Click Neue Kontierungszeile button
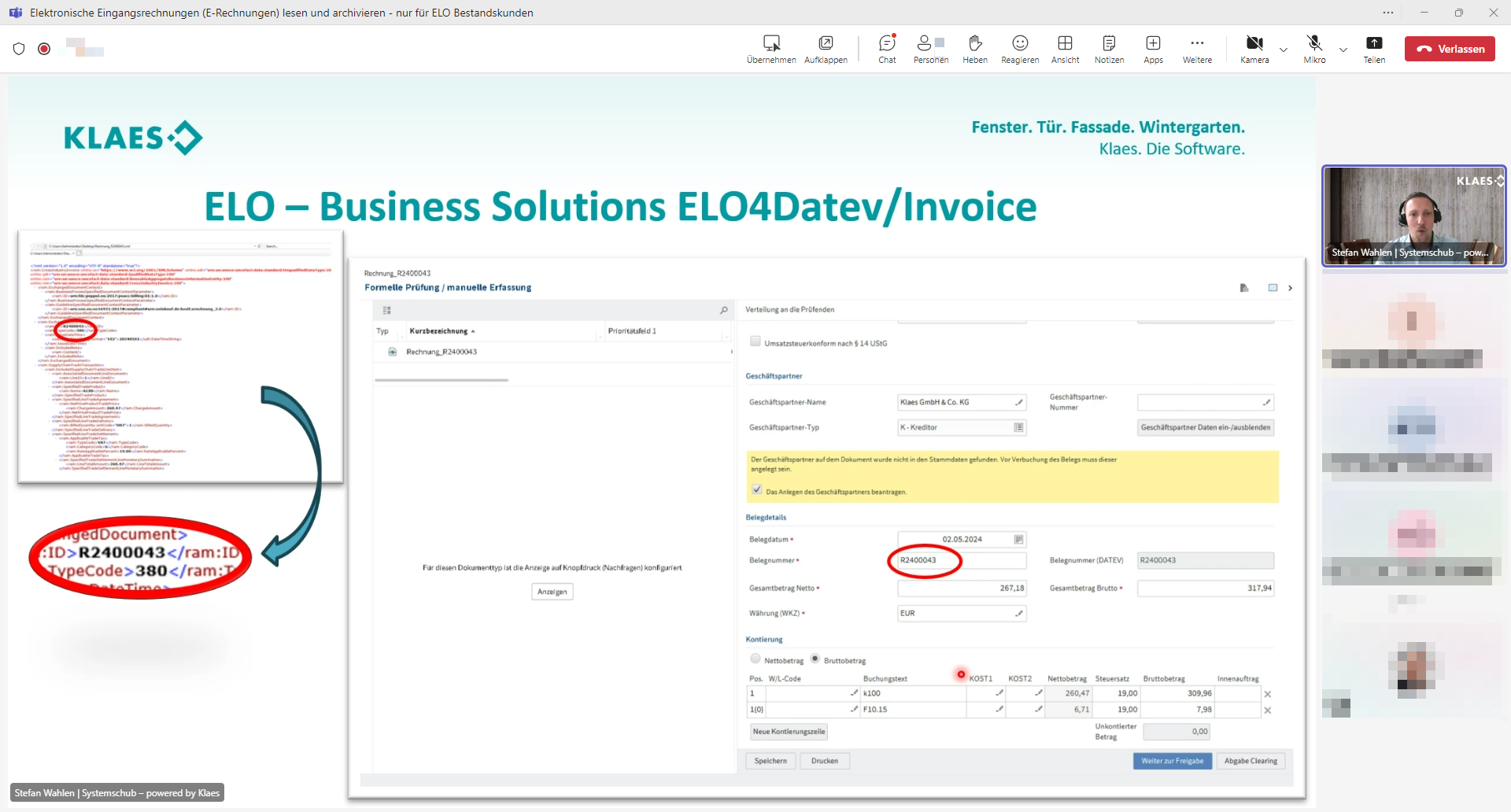The width and height of the screenshot is (1511, 812). click(x=789, y=732)
